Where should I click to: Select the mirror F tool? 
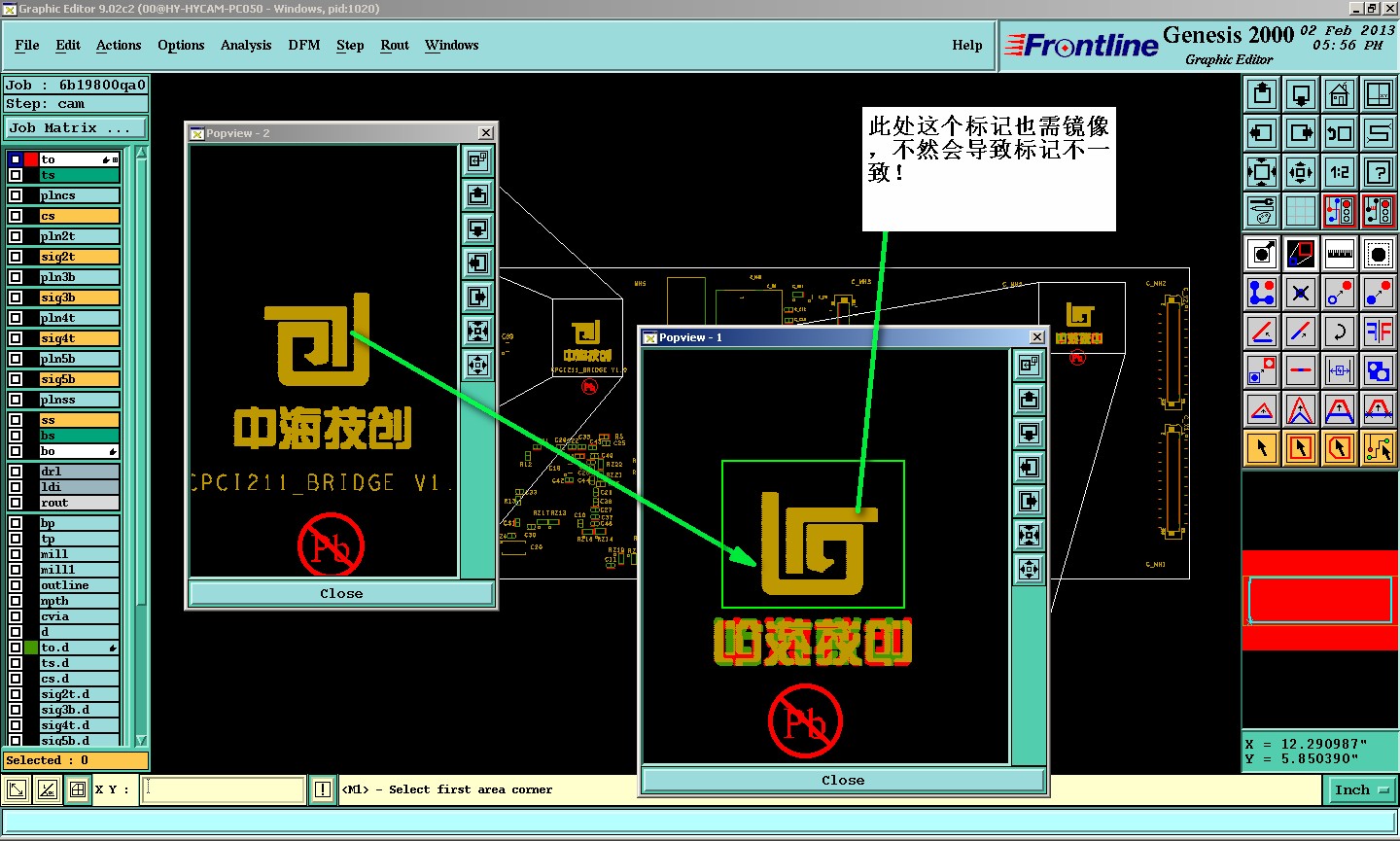1379,332
